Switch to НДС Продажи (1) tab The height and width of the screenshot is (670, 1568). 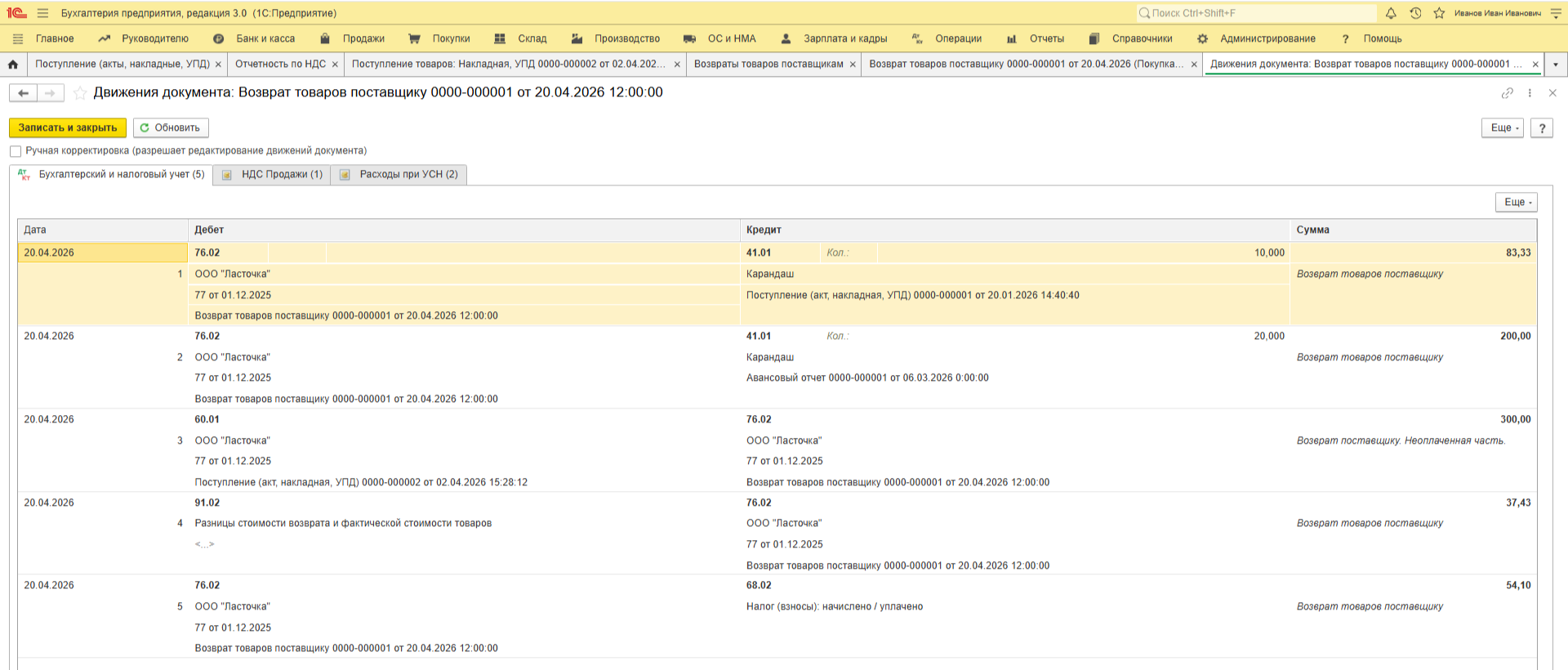pos(273,175)
